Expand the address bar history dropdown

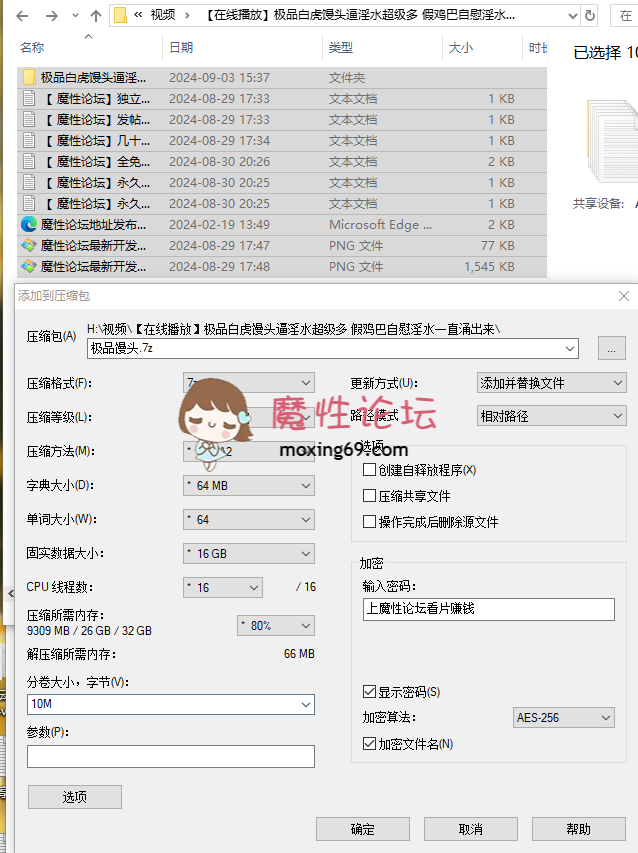pyautogui.click(x=572, y=16)
